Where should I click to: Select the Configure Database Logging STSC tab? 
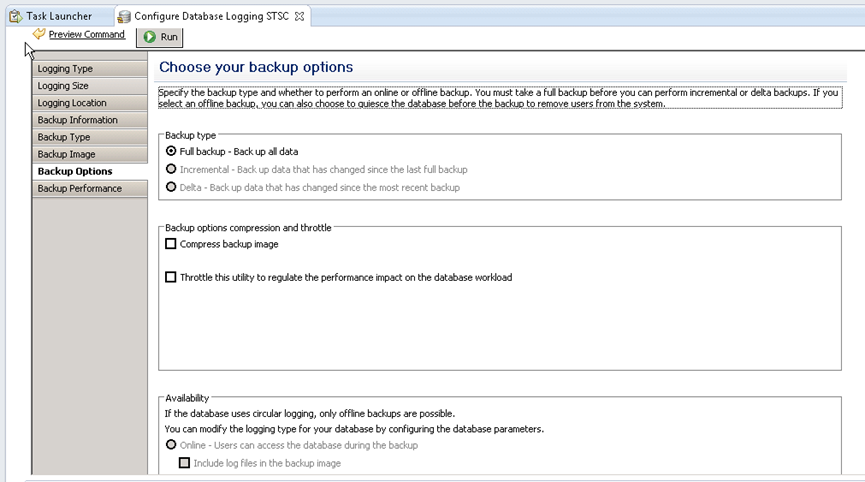pyautogui.click(x=212, y=16)
